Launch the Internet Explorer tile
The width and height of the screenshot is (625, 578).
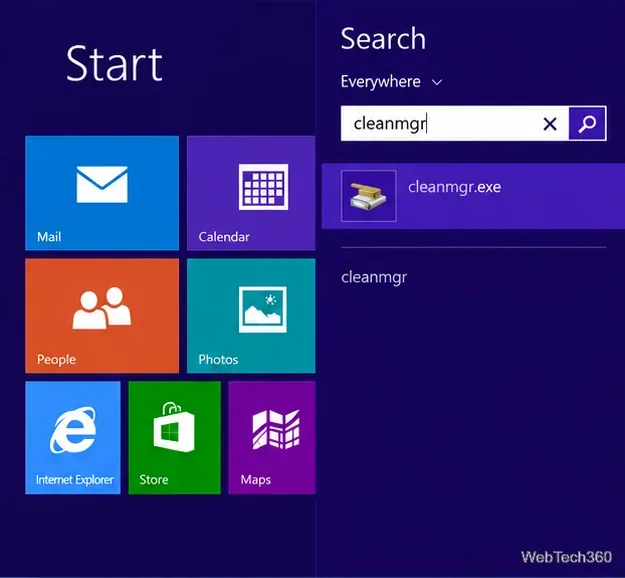[73, 438]
